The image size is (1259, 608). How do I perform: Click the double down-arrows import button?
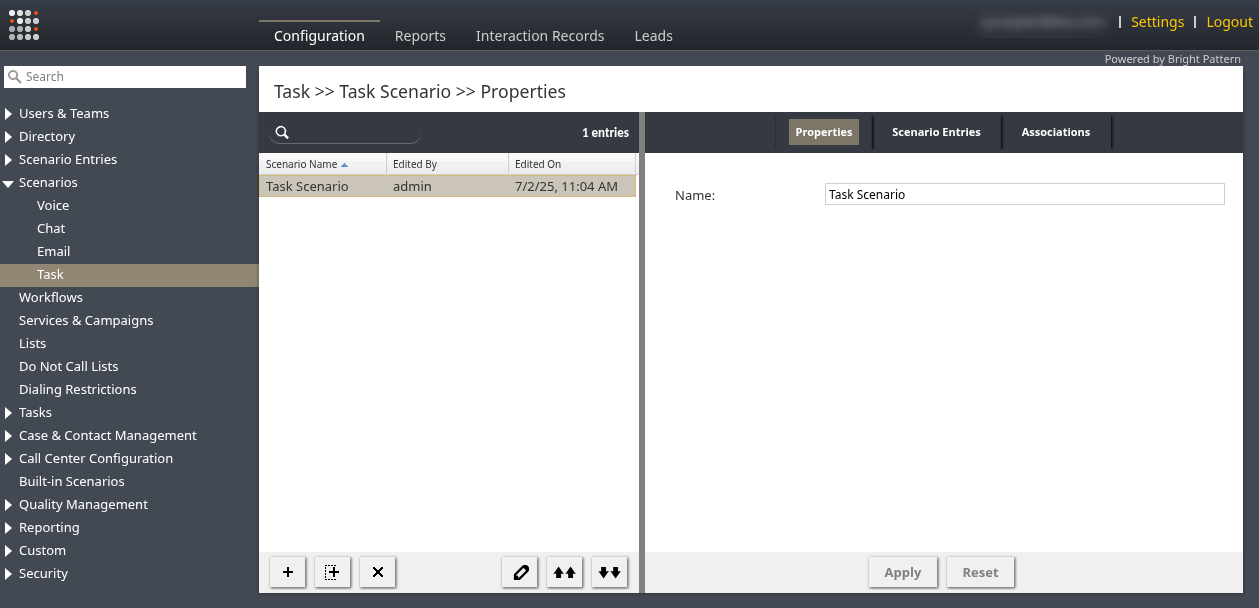pos(610,572)
